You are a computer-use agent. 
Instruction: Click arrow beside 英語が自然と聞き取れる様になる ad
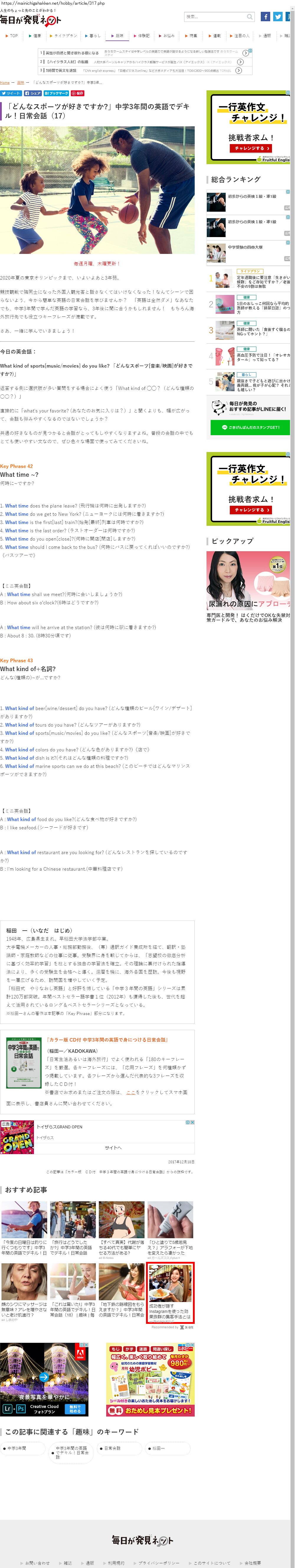tap(246, 53)
